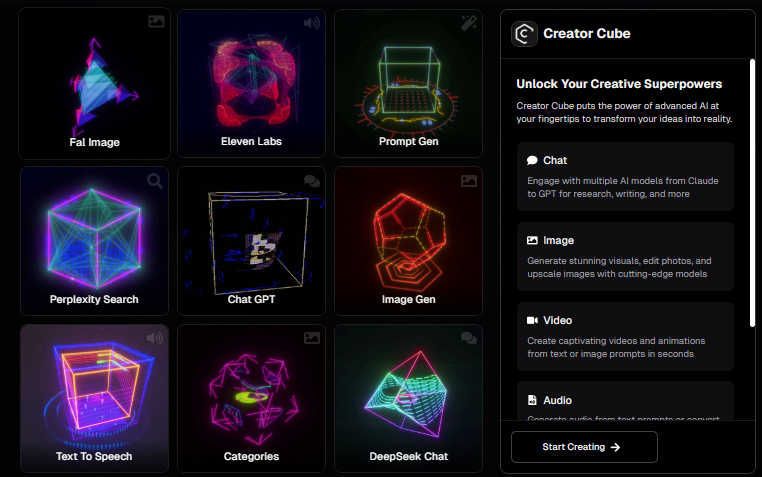Open the Fal Image card
This screenshot has width=762, height=477.
(94, 83)
